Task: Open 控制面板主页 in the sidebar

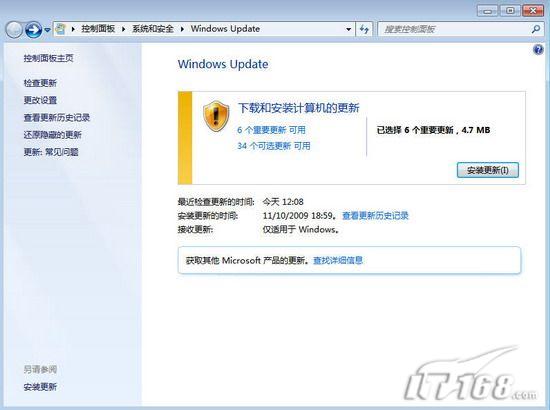Action: pyautogui.click(x=48, y=58)
